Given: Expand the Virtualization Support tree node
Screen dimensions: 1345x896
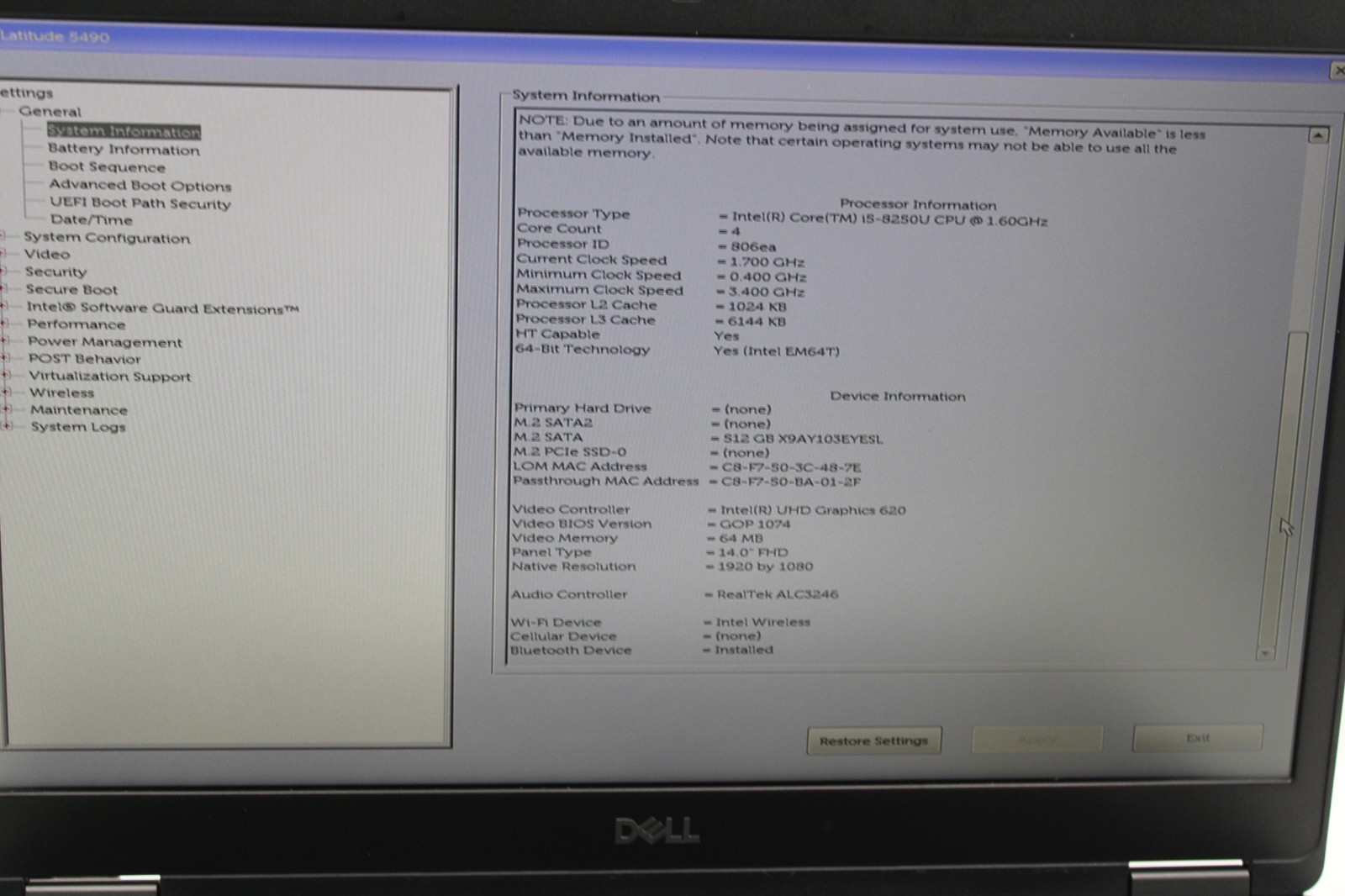Looking at the screenshot, I should pos(5,376).
